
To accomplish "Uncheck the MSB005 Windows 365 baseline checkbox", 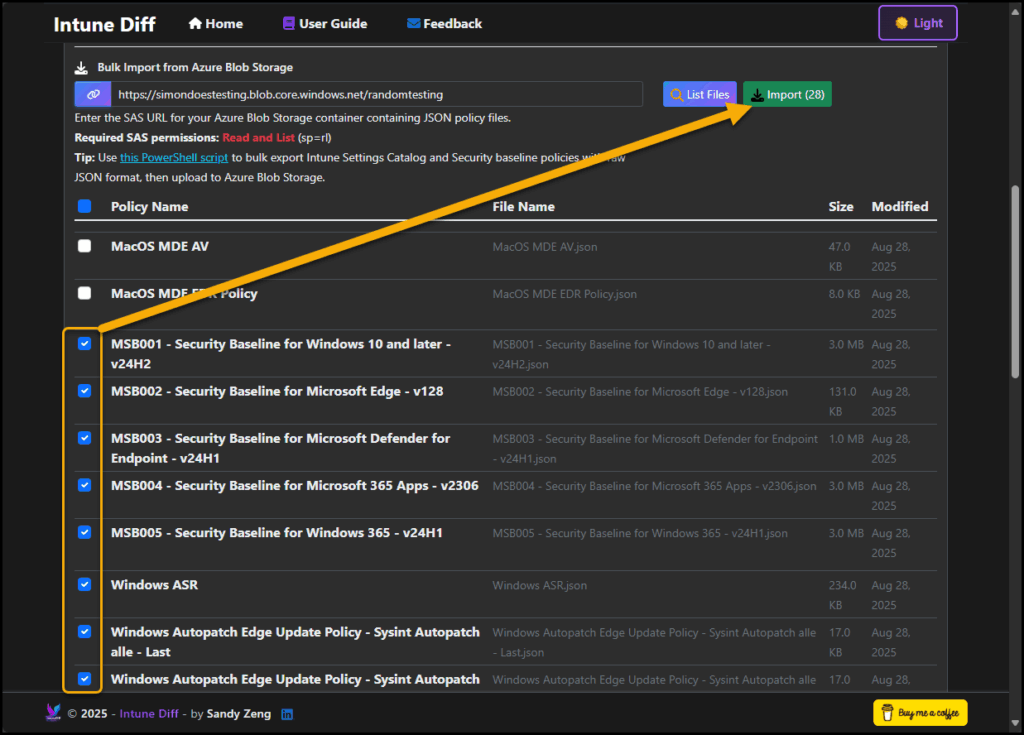I will pos(84,532).
